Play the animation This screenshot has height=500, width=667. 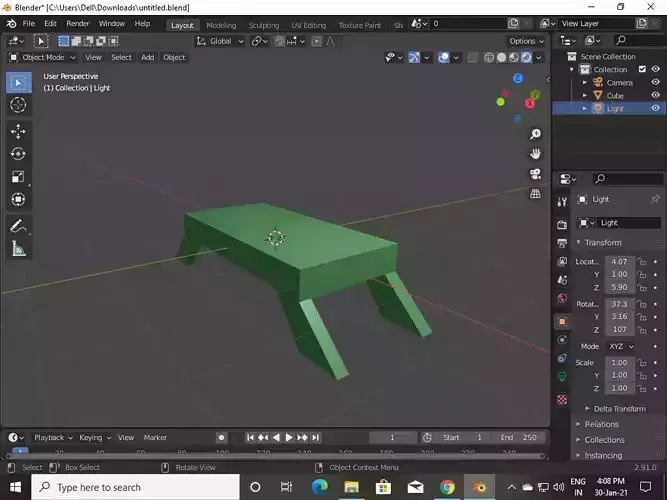pyautogui.click(x=289, y=437)
